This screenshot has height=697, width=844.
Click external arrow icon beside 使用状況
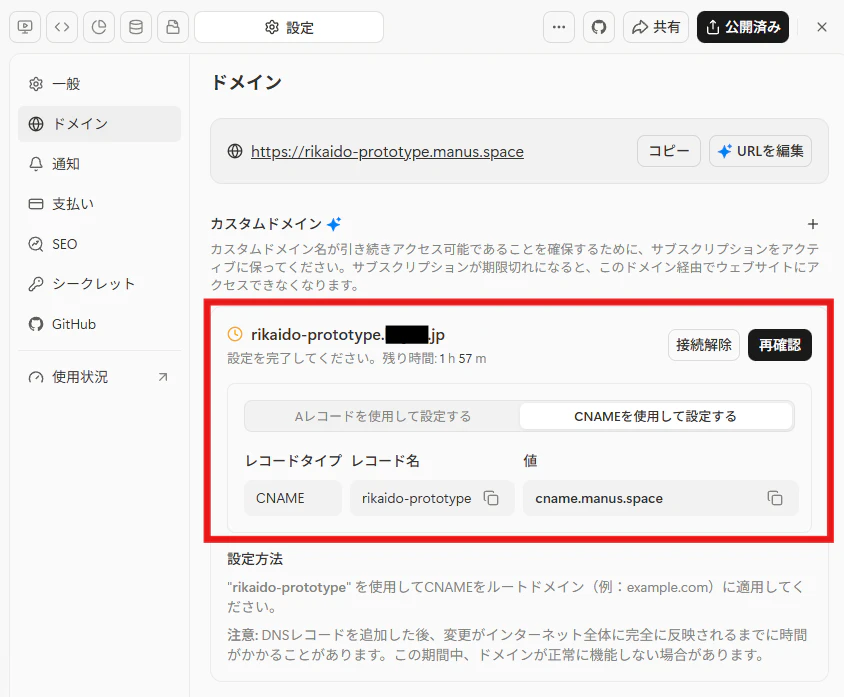(x=163, y=377)
